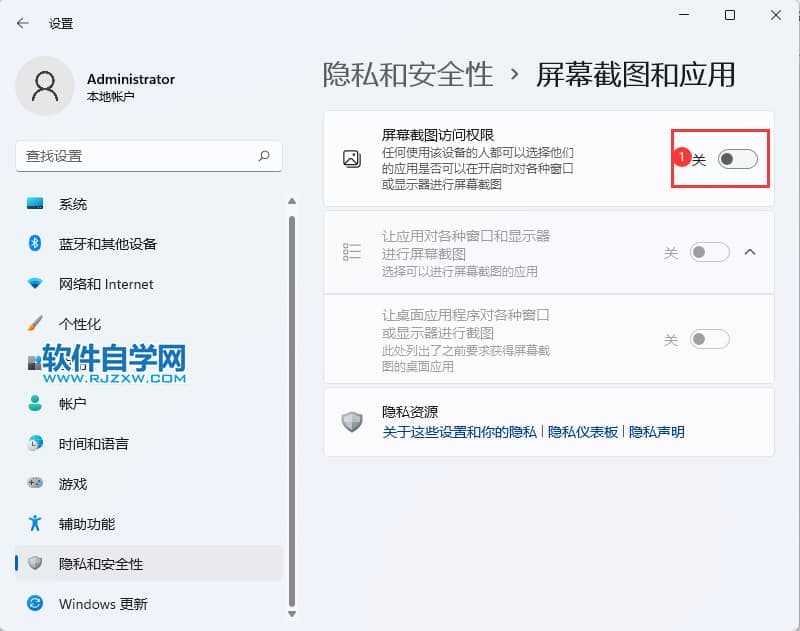Screen dimensions: 800x631
Task: Open the 隐私仪表板 link
Action: coord(583,432)
